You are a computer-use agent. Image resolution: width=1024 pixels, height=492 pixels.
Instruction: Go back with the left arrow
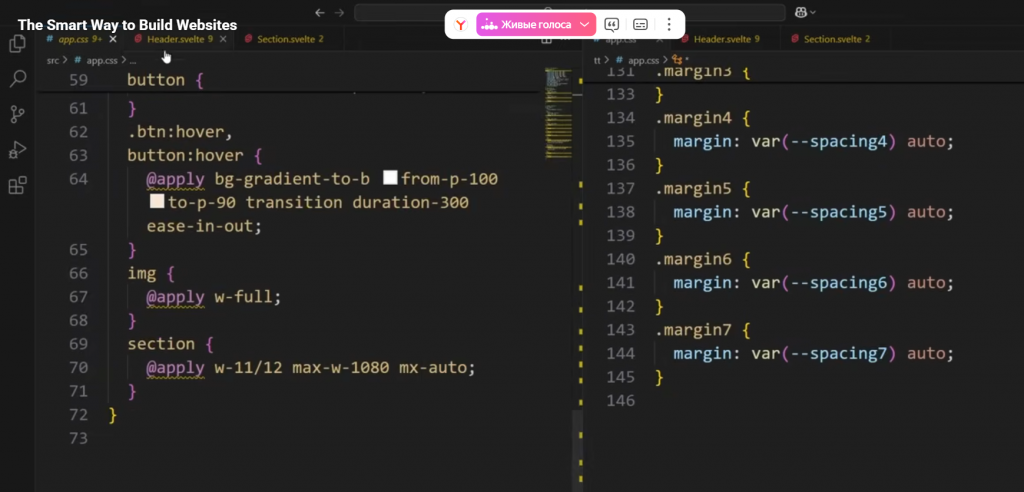coord(319,12)
